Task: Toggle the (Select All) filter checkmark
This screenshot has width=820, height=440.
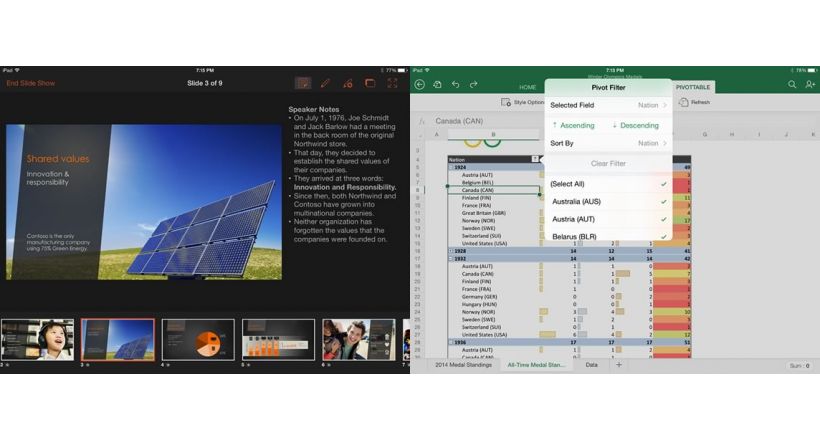Action: click(664, 184)
